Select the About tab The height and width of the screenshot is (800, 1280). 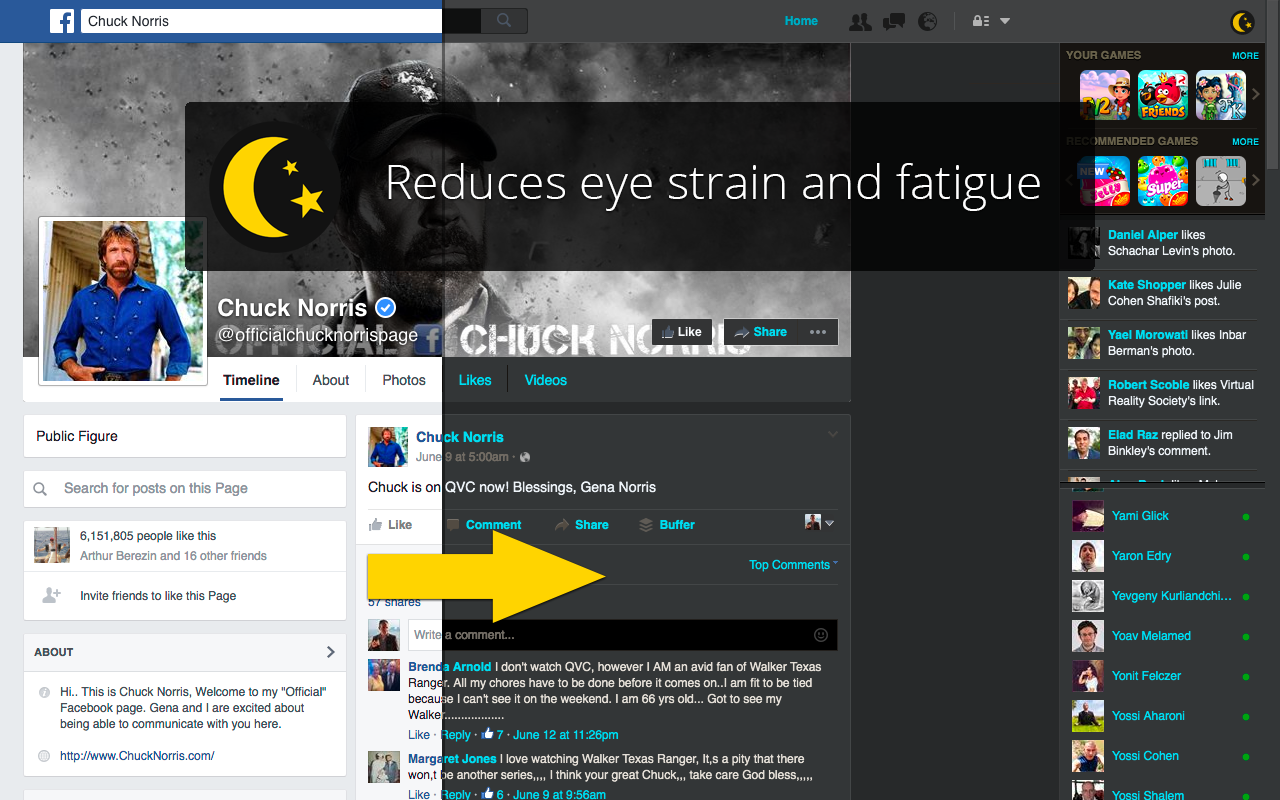click(x=331, y=380)
